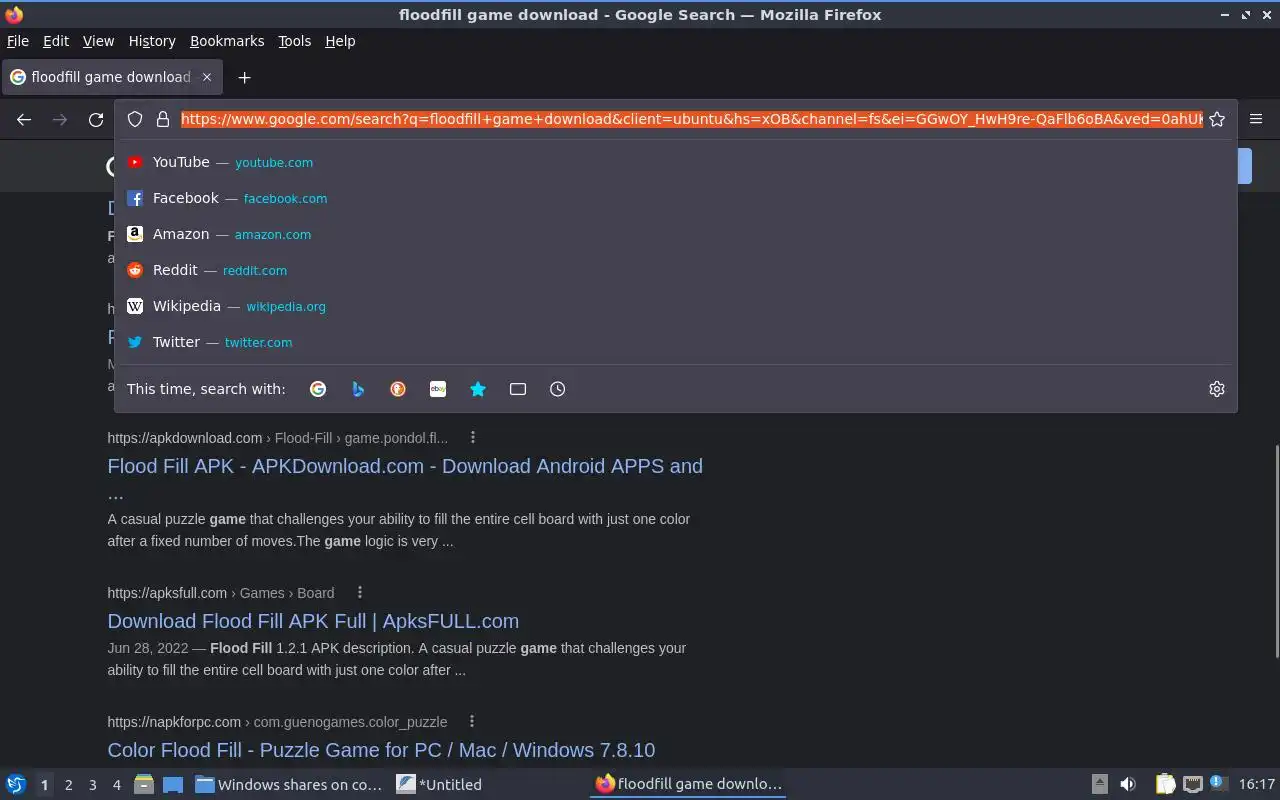Switch to workspace 4

point(116,785)
